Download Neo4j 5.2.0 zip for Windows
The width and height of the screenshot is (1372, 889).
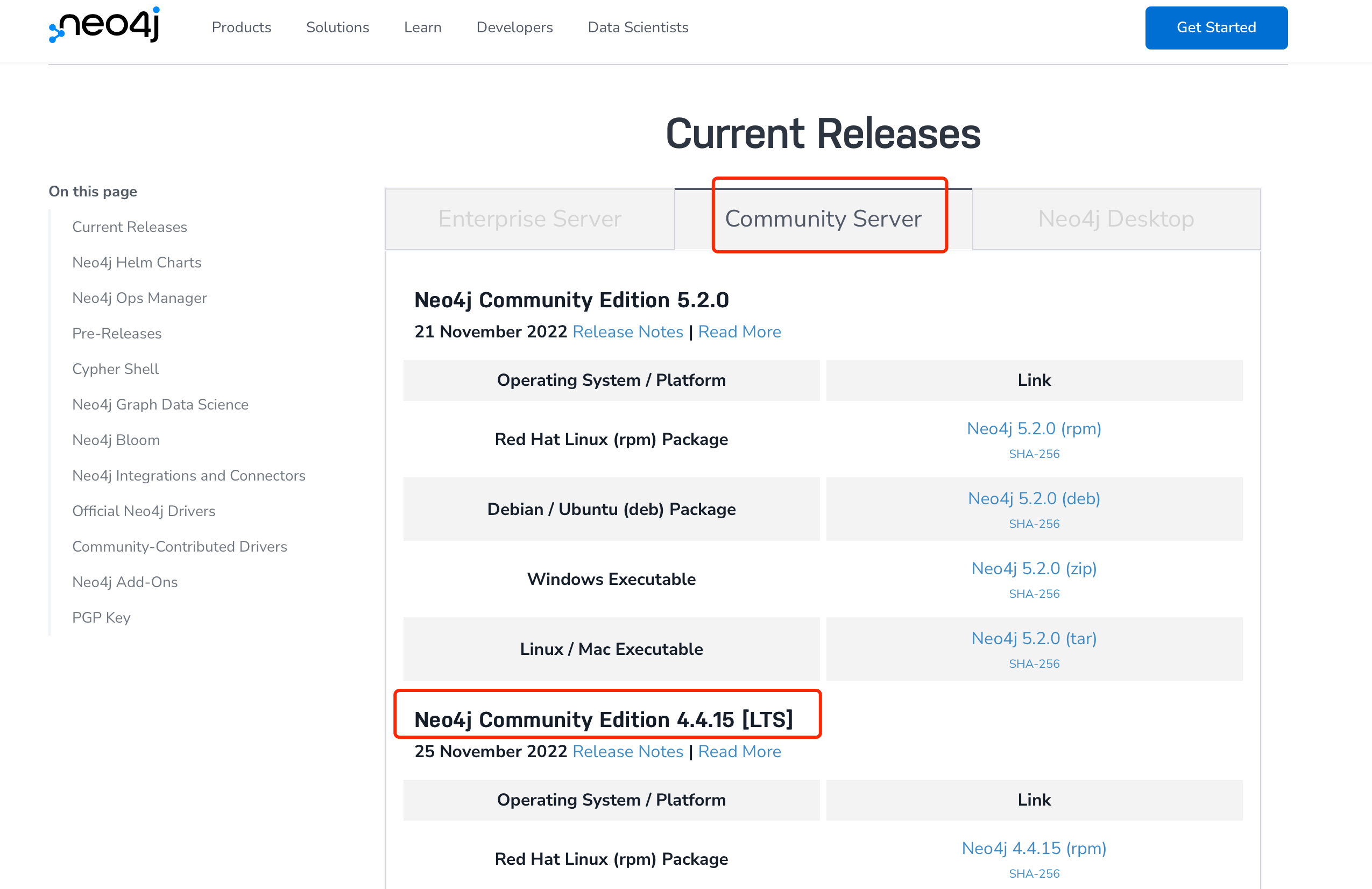1034,568
